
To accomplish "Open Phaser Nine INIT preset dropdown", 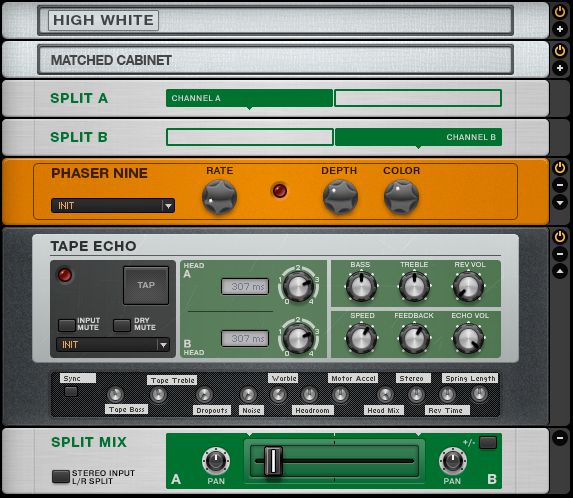I will [113, 206].
